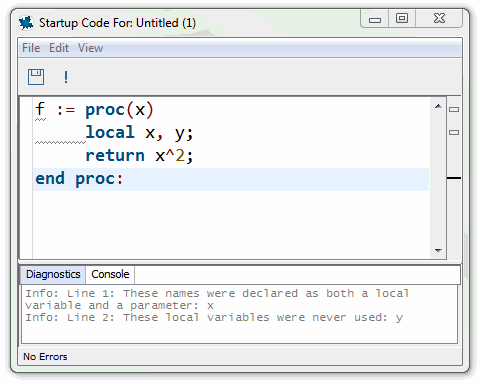480x385 pixels.
Task: Open the File menu
Action: 31,48
